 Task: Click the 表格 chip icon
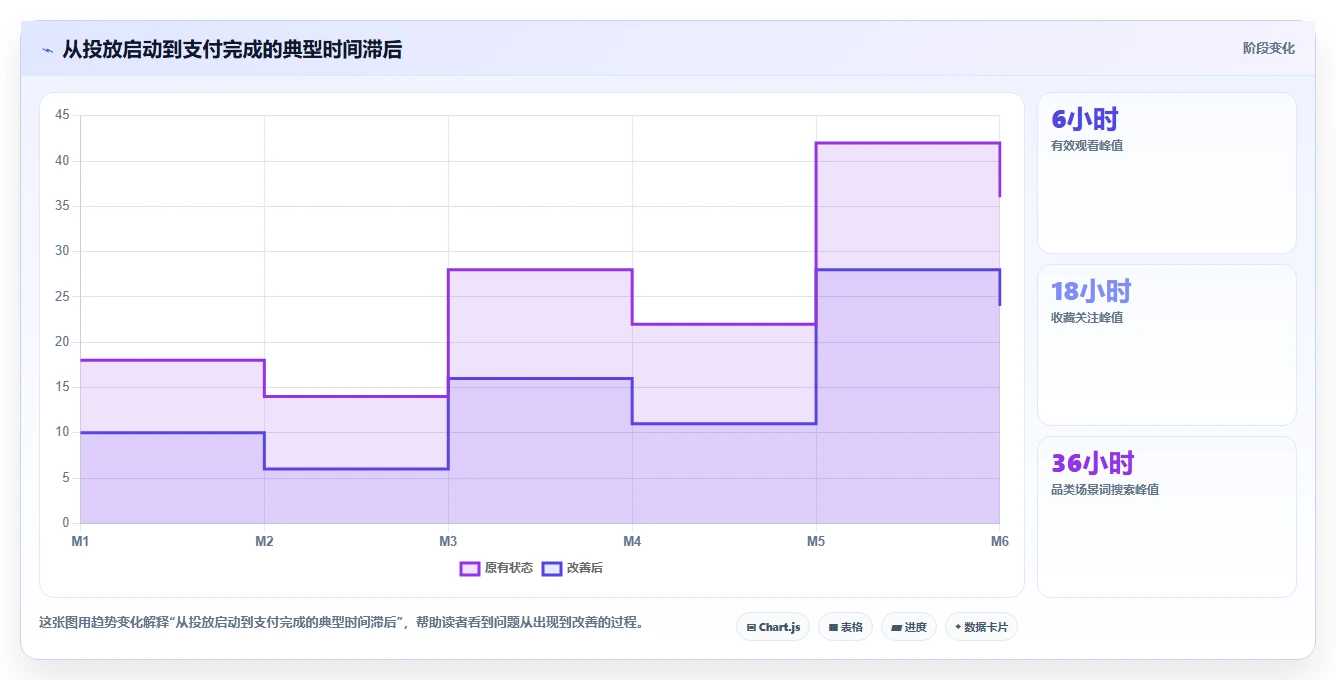[x=833, y=628]
